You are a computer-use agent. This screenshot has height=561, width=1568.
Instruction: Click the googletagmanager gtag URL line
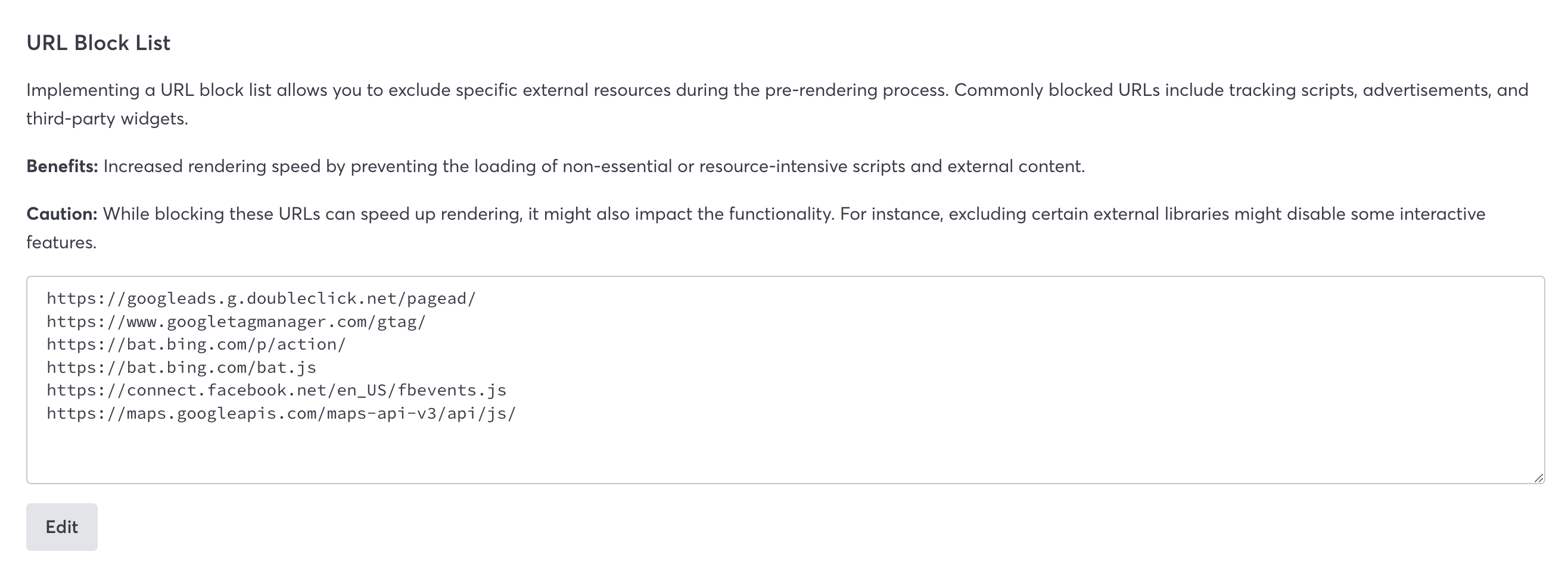point(236,321)
